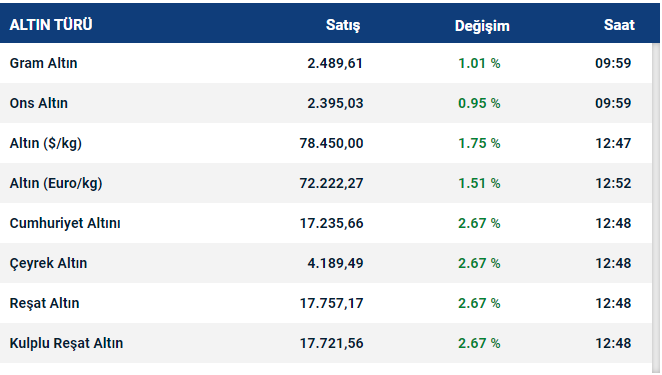Click the Değişim column header

(482, 26)
